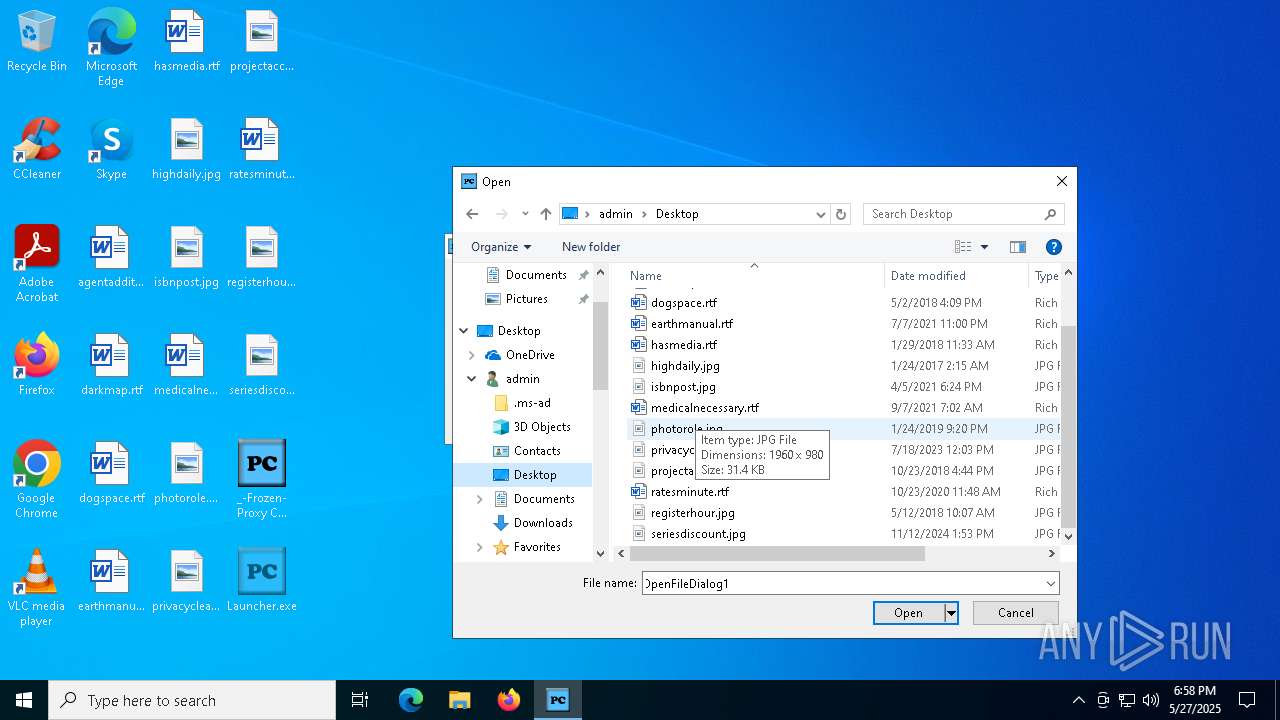
Task: Select dogspace.rtf desktop file icon
Action: click(111, 473)
